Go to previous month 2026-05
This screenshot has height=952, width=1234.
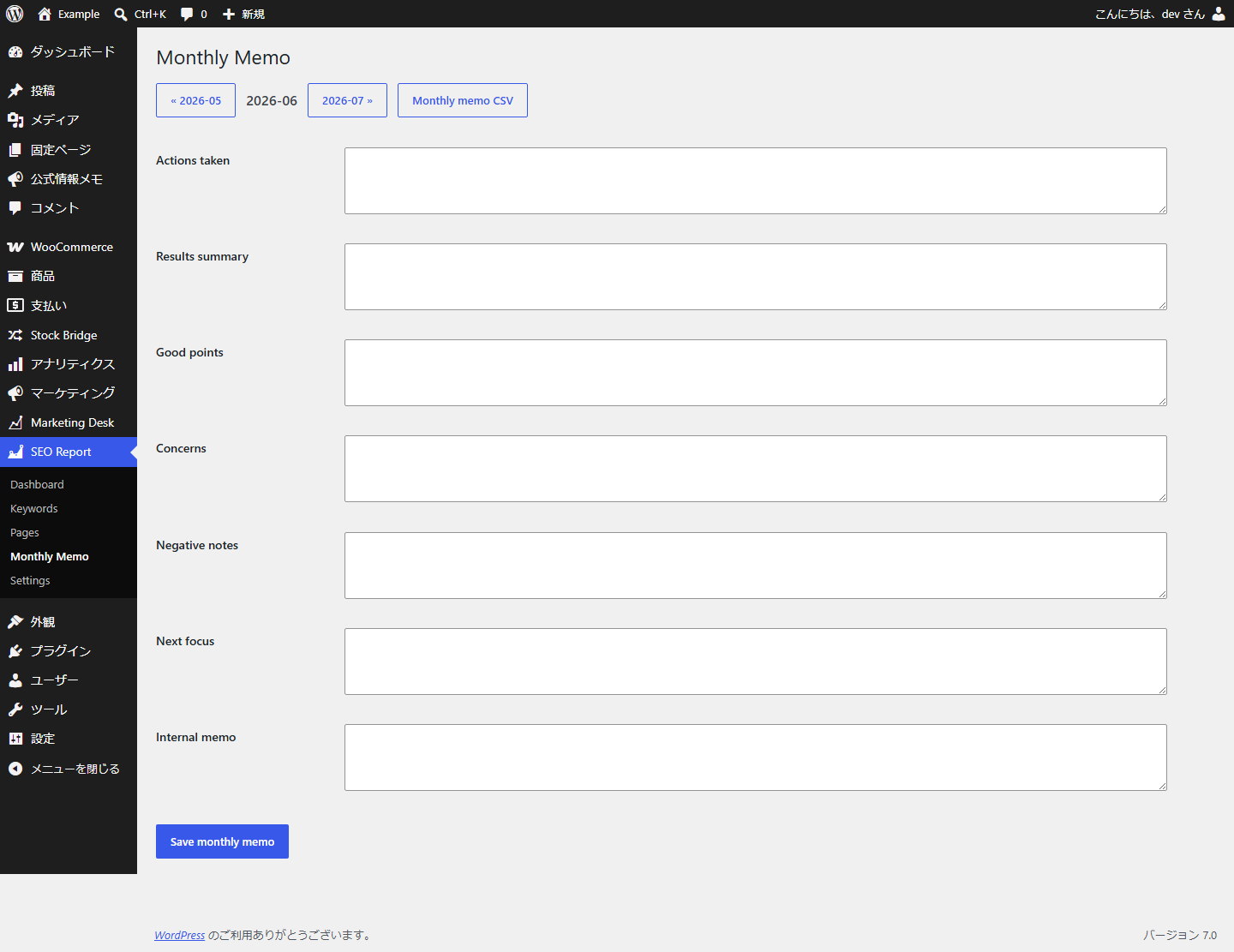click(195, 100)
